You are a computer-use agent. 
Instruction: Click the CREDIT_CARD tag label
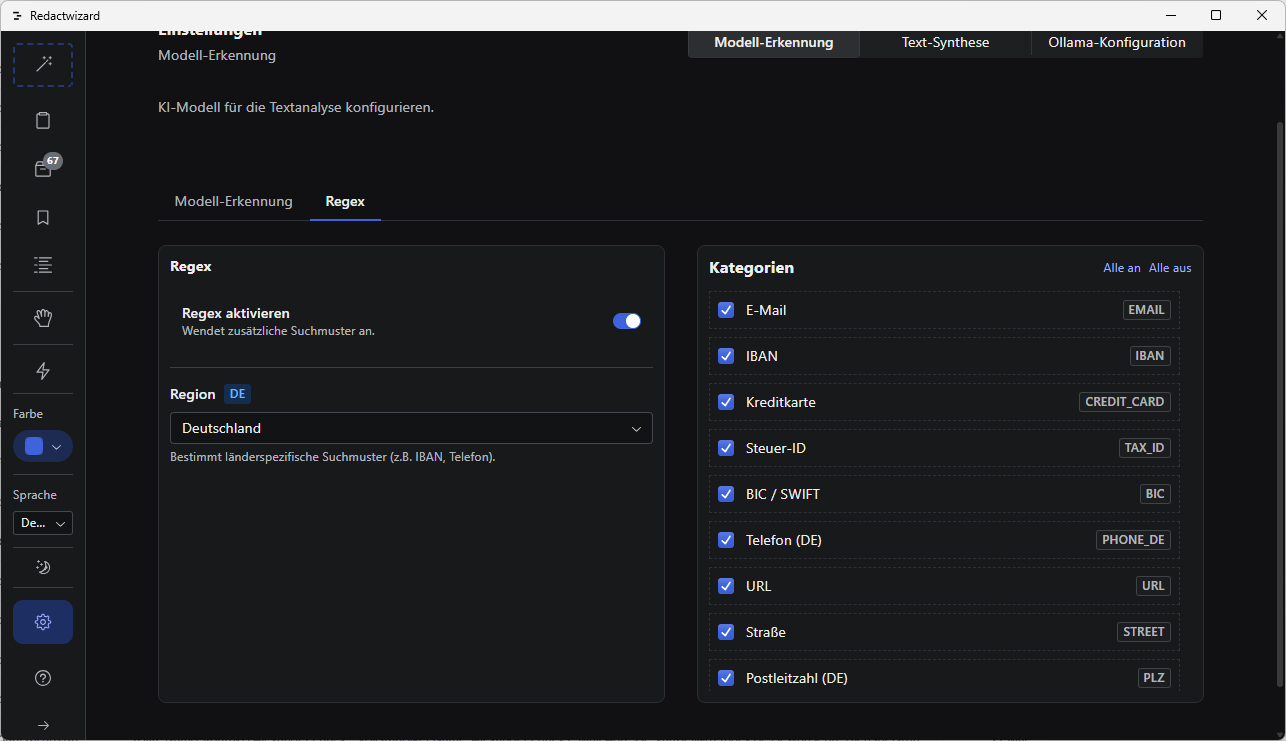1125,402
